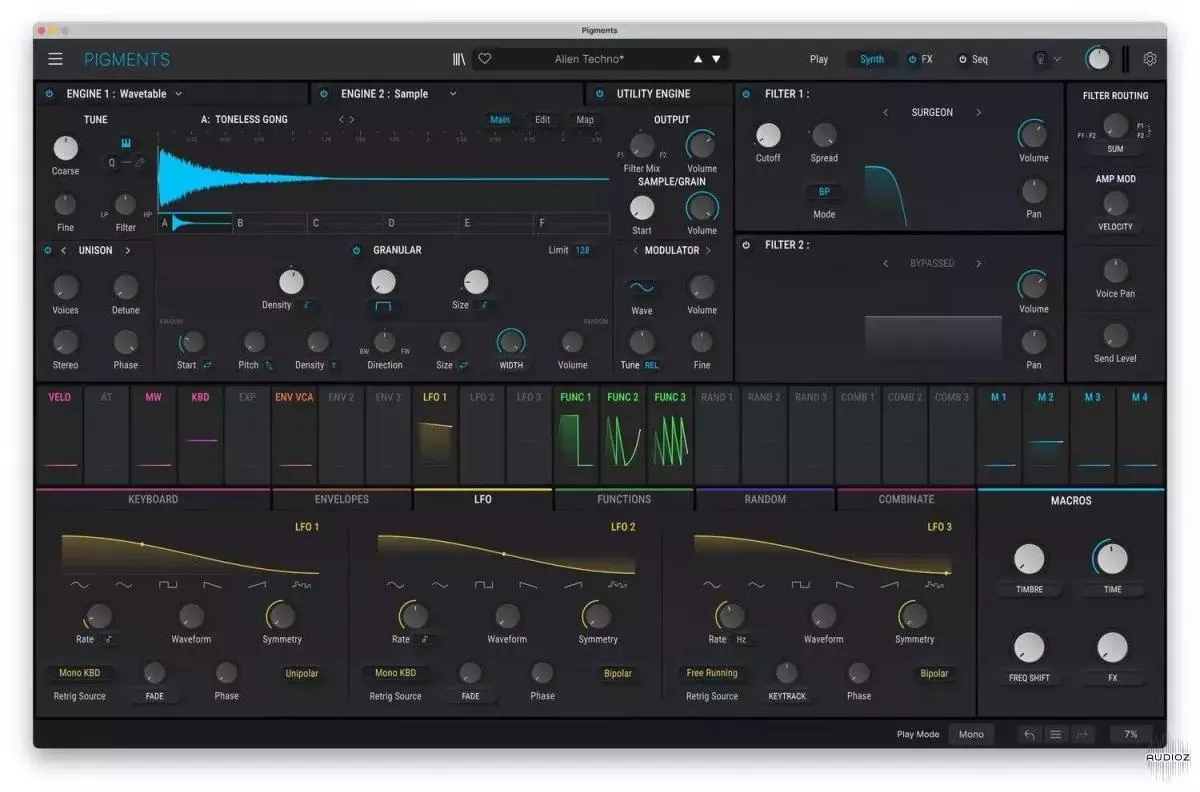Select the sine wave icon in Modulator
The height and width of the screenshot is (792, 1200).
[642, 288]
